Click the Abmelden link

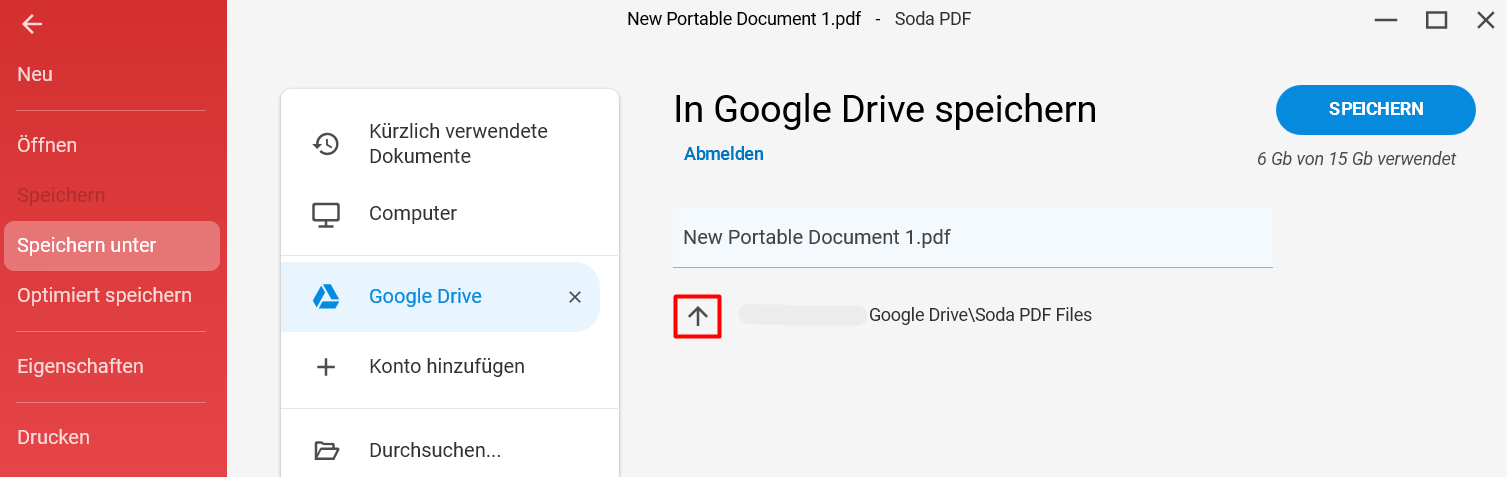click(724, 154)
